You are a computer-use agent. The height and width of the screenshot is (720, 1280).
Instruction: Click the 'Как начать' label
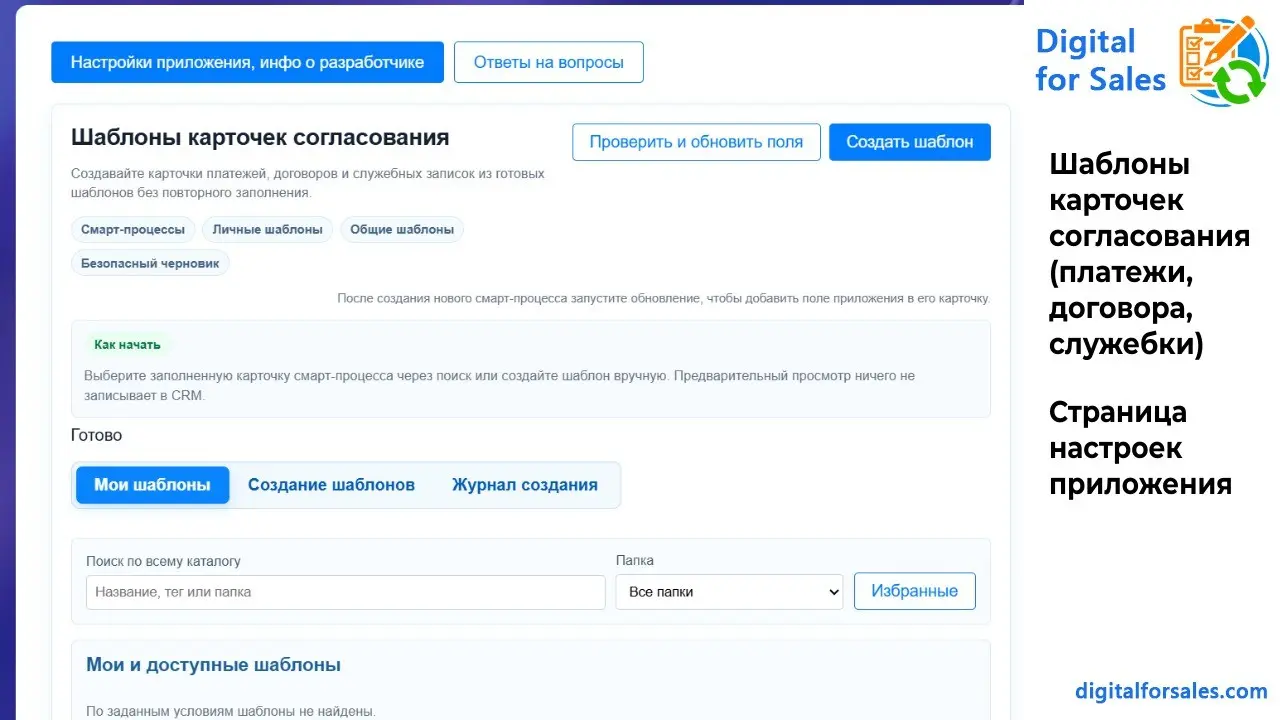coord(127,345)
